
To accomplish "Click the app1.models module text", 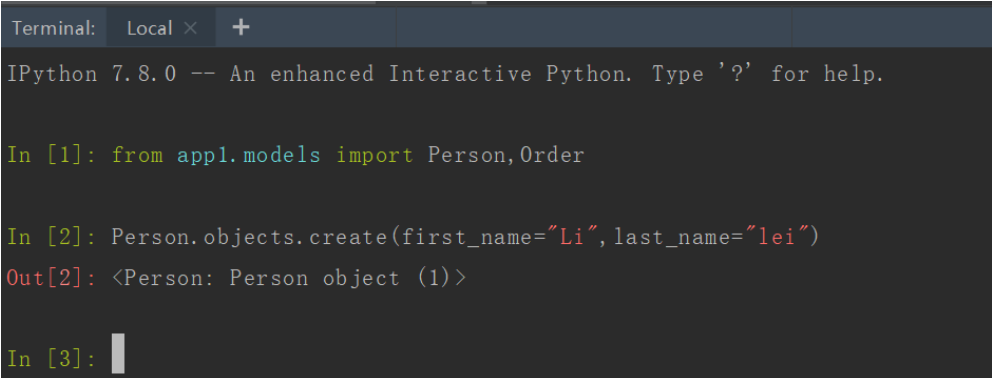I will tap(249, 155).
